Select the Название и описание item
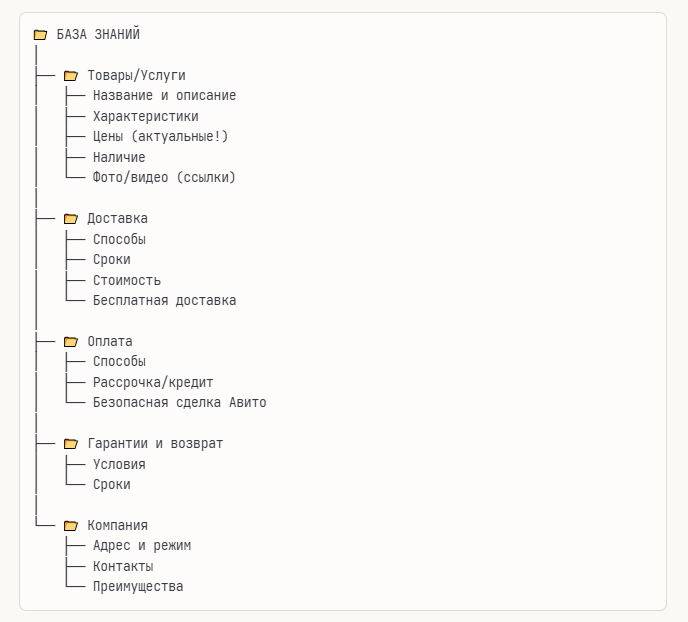Image resolution: width=688 pixels, height=622 pixels. tap(164, 96)
